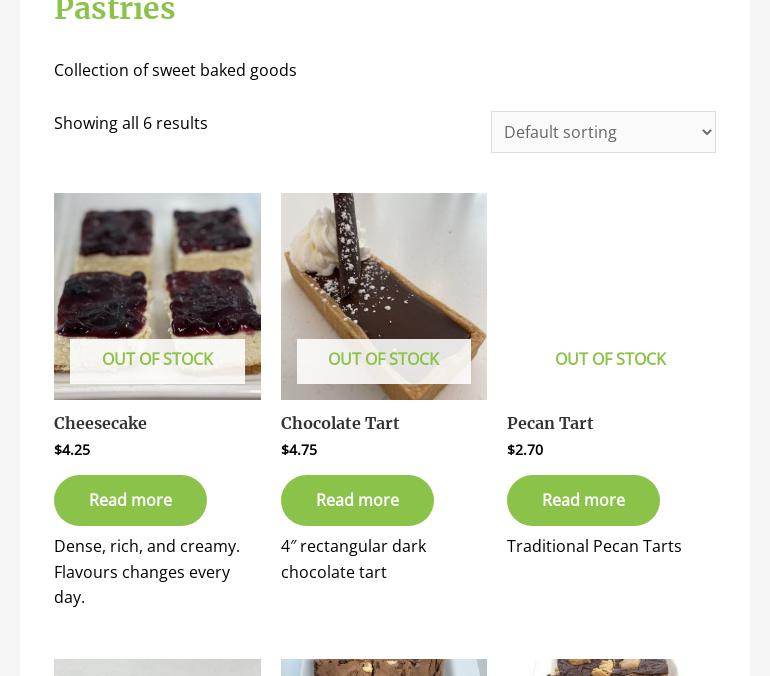This screenshot has width=770, height=676.
Task: Click Read more under Pecan Tart
Action: pos(583,500)
